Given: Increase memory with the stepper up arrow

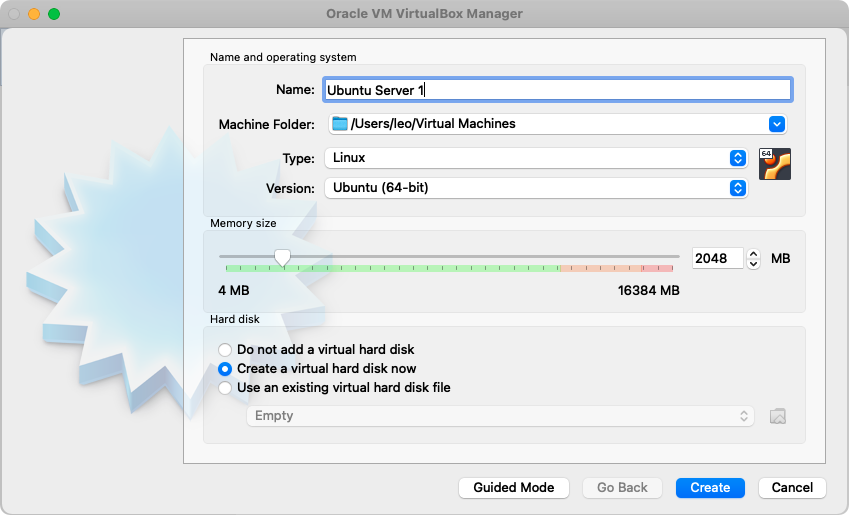Looking at the screenshot, I should [x=754, y=254].
